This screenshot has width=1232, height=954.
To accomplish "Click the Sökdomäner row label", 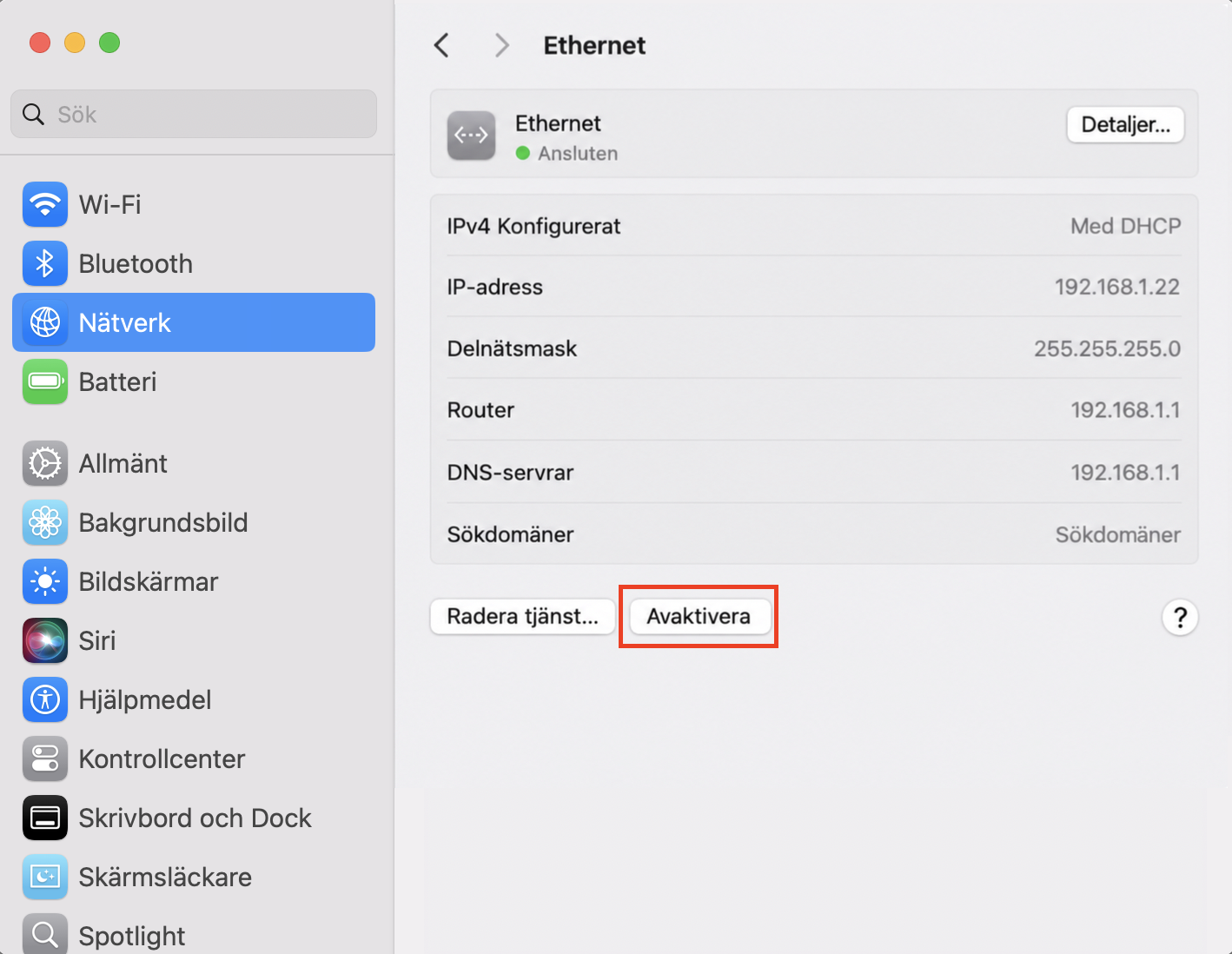I will pyautogui.click(x=510, y=534).
